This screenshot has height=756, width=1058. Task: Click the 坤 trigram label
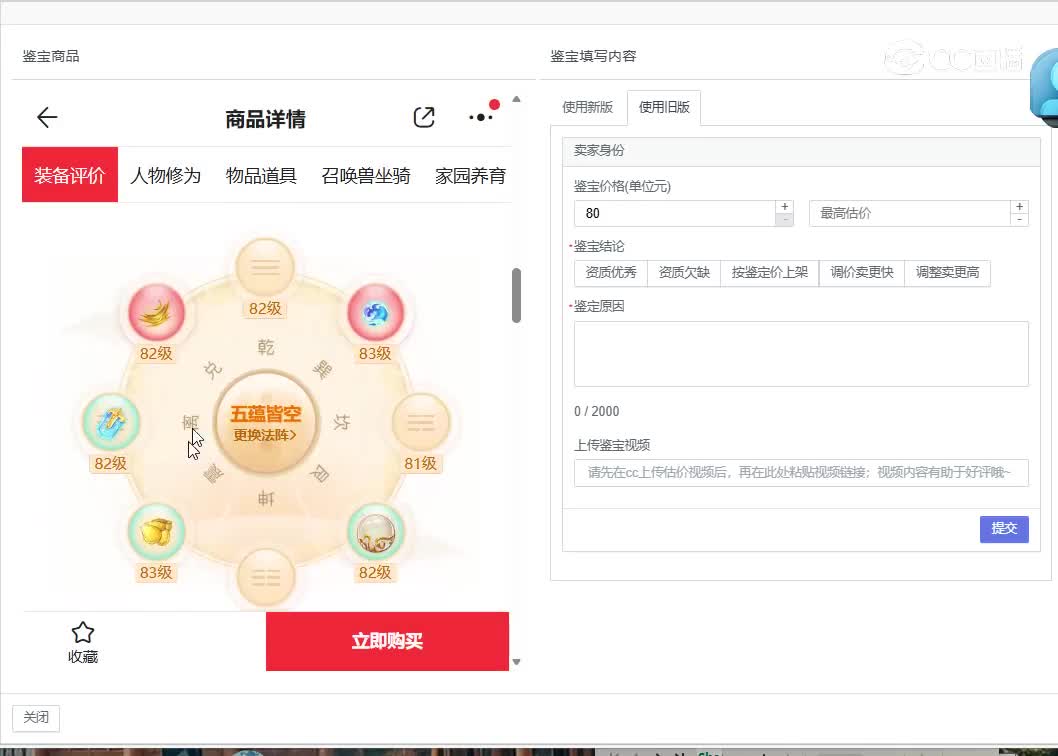coord(265,499)
